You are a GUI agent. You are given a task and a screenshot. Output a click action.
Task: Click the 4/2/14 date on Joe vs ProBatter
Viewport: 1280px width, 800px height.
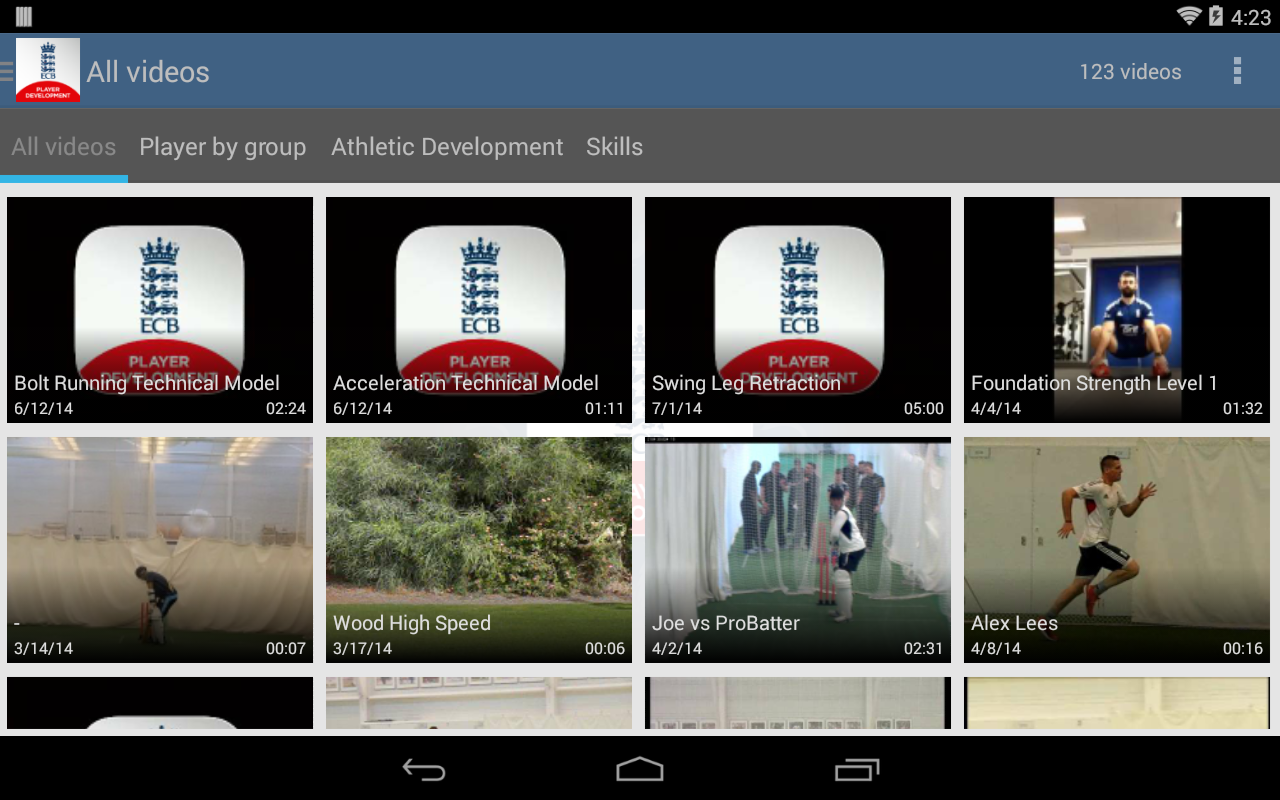pyautogui.click(x=677, y=648)
